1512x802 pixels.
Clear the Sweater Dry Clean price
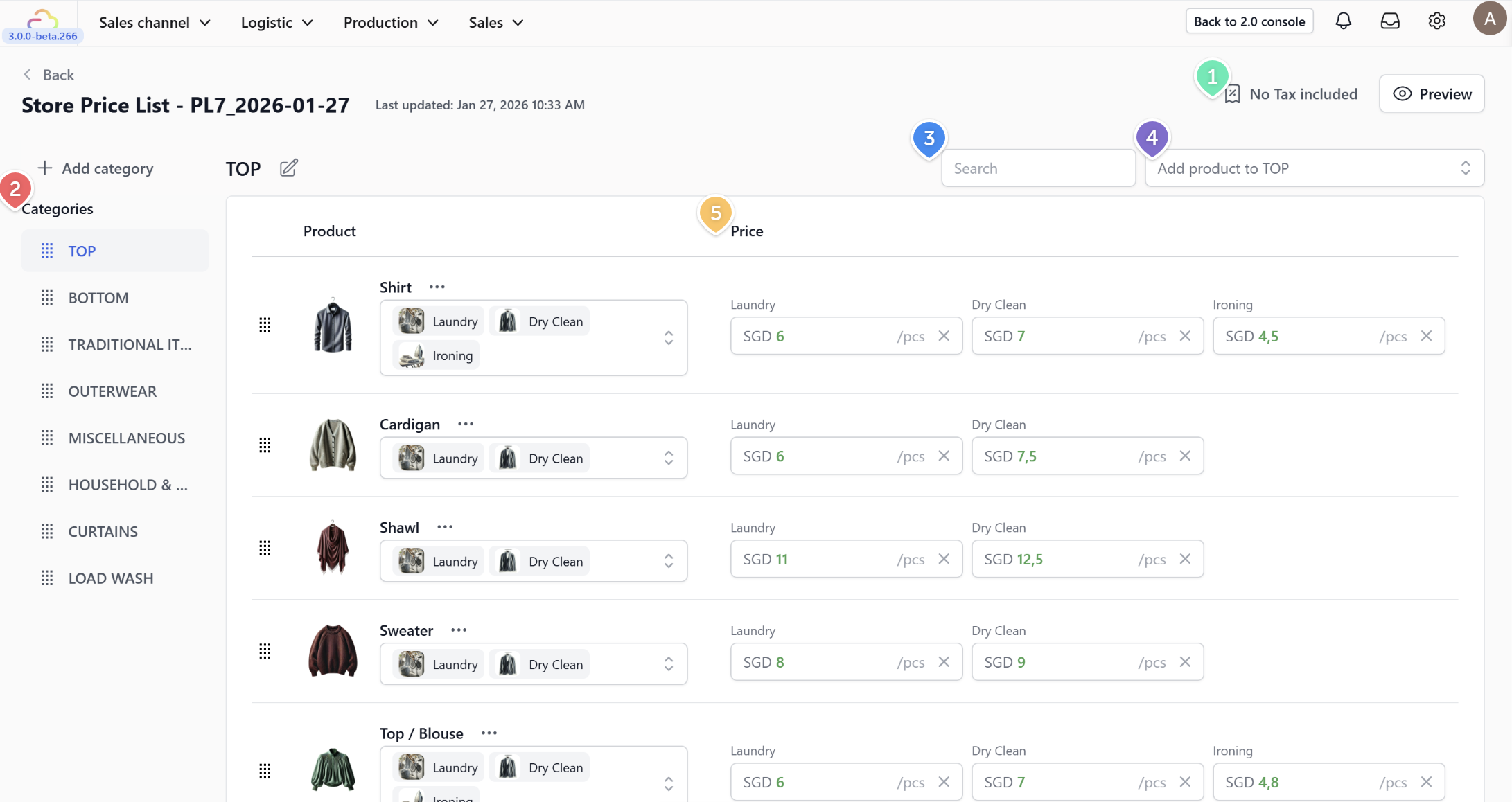(1185, 662)
